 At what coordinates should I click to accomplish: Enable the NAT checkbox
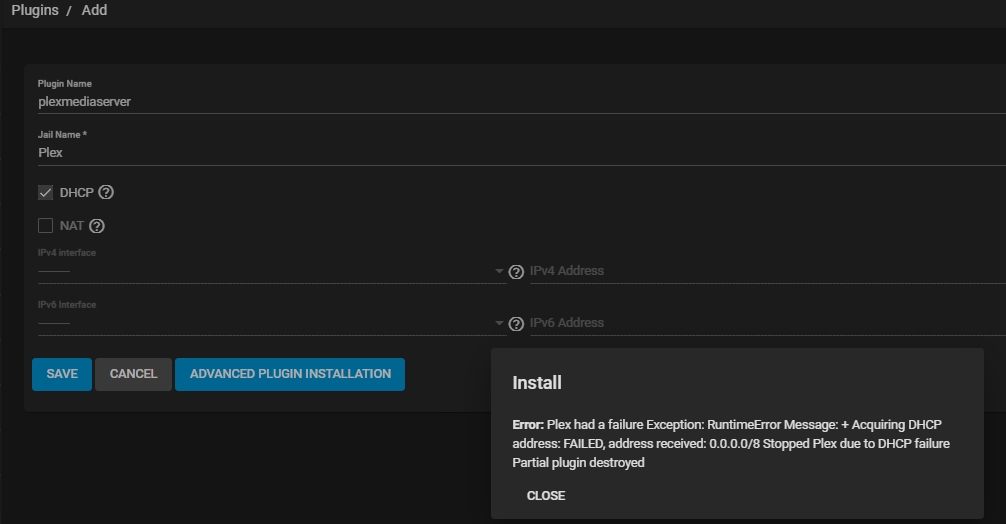45,226
